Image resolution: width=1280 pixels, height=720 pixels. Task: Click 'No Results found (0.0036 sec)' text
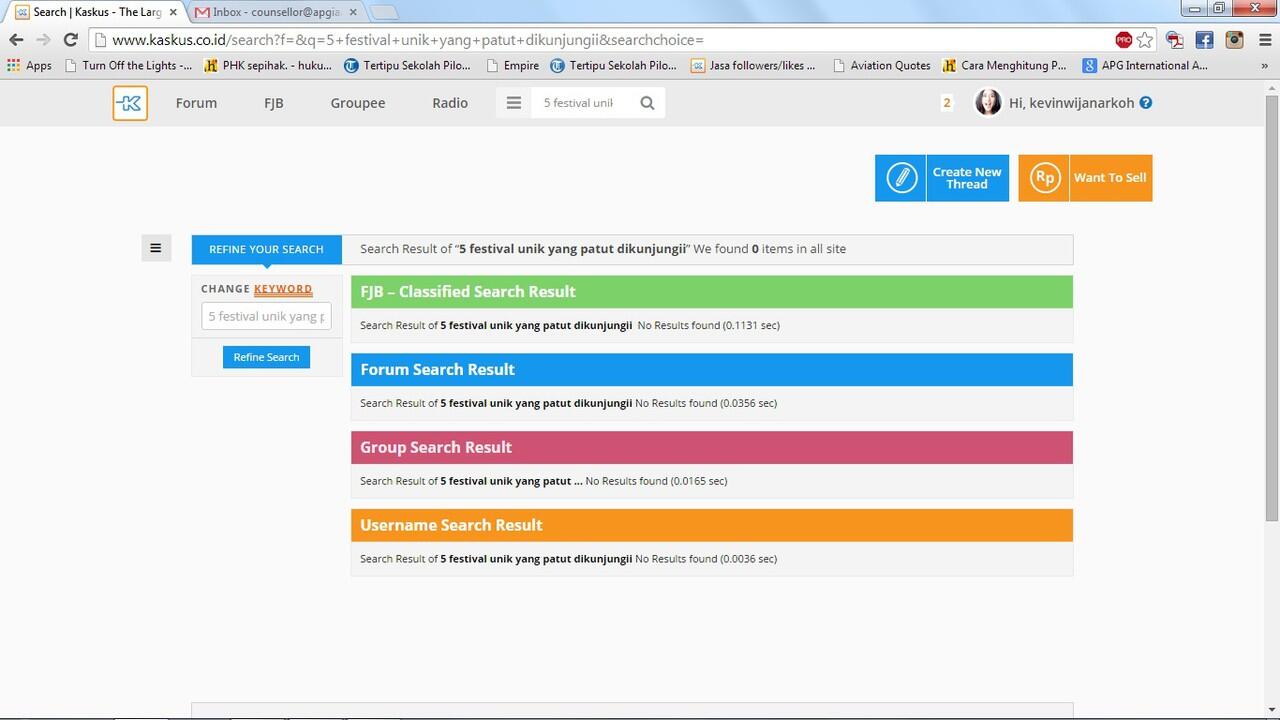[x=706, y=559]
